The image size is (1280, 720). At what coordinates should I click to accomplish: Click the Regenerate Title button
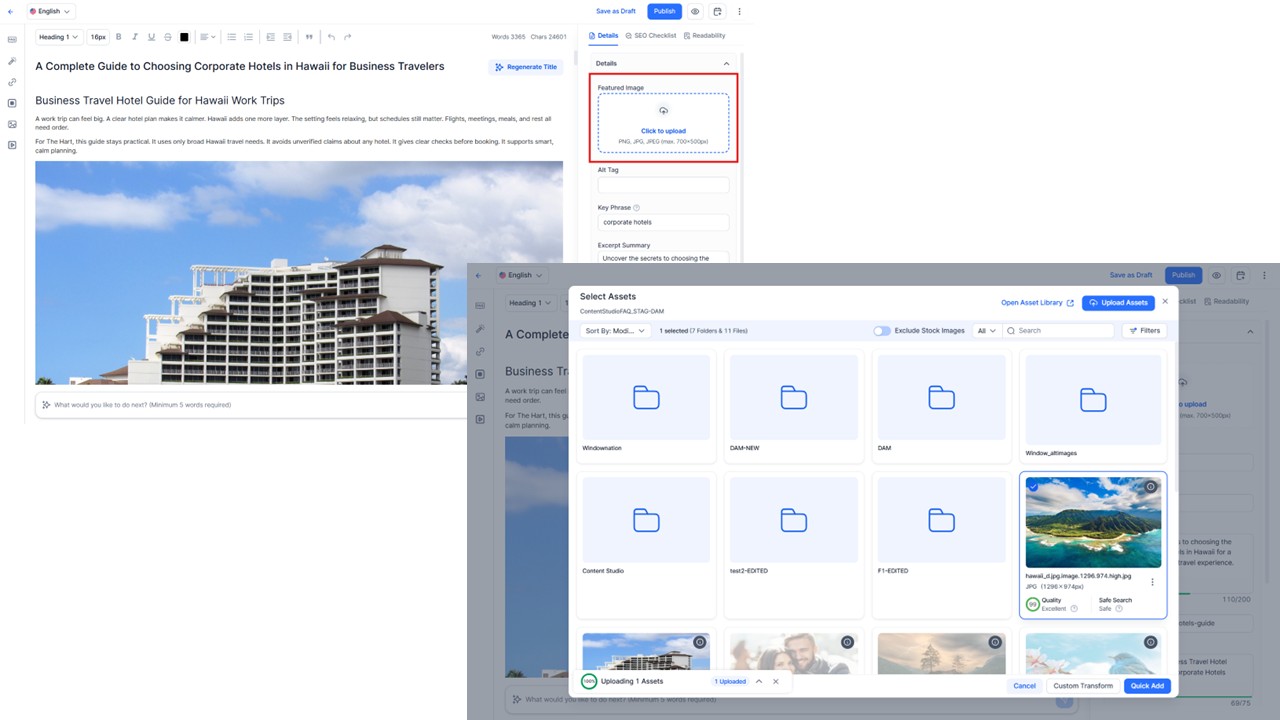[x=526, y=67]
